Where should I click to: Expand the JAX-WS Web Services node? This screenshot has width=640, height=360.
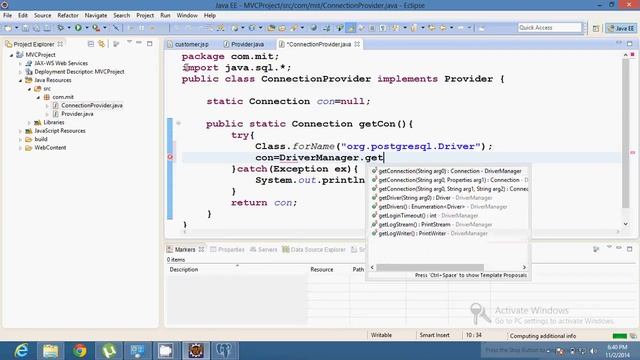point(20,63)
